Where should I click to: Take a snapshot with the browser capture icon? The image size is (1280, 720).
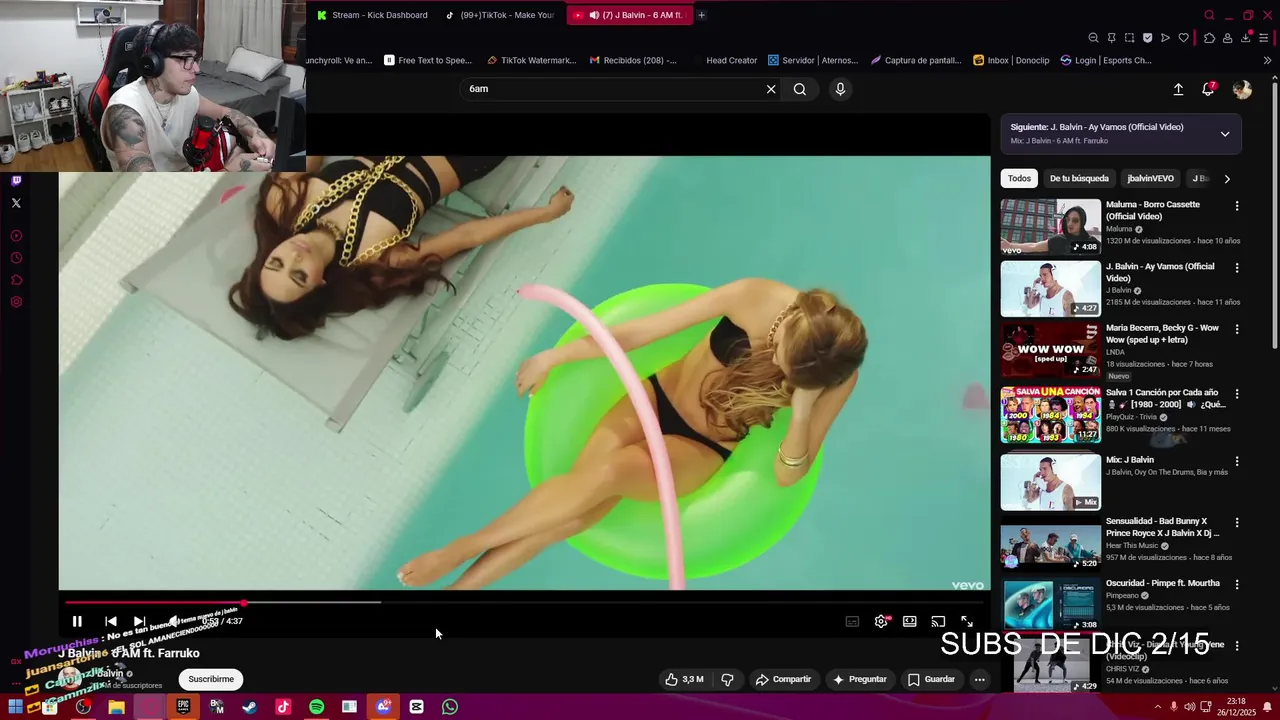click(x=1129, y=38)
